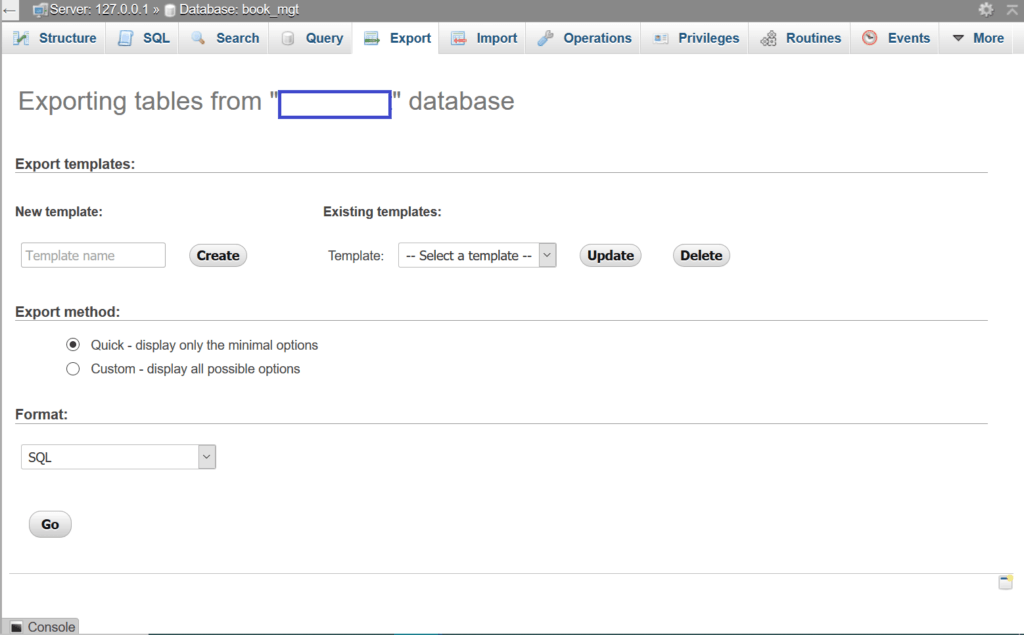Screen dimensions: 1024x635
Task: Switch to the Structure tab
Action: (x=55, y=37)
